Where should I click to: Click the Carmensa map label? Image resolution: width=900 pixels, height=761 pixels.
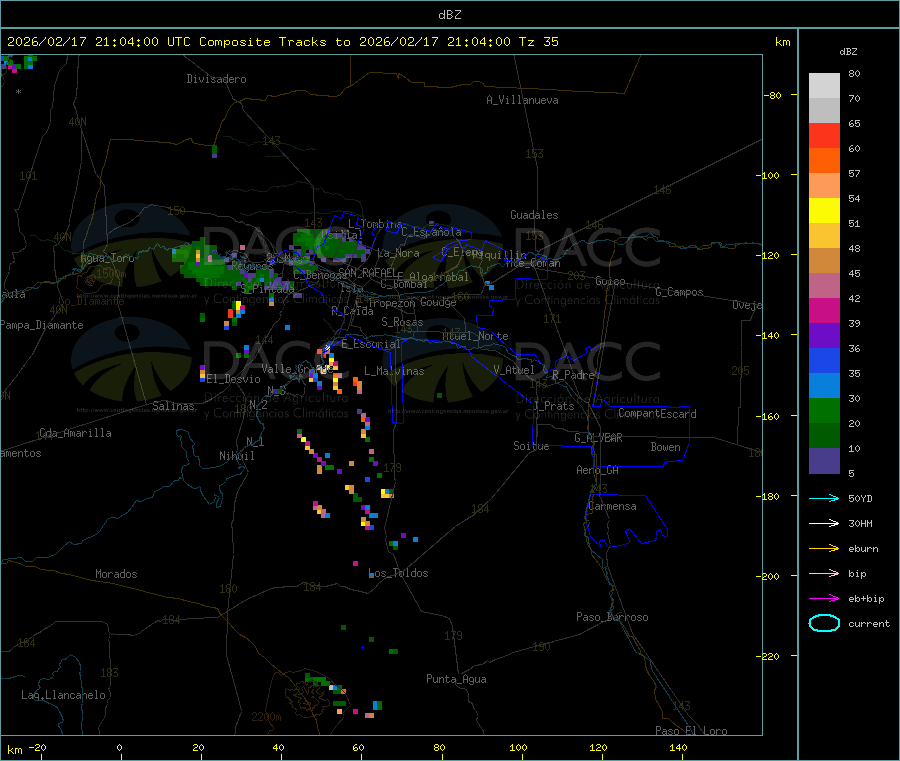pos(612,506)
